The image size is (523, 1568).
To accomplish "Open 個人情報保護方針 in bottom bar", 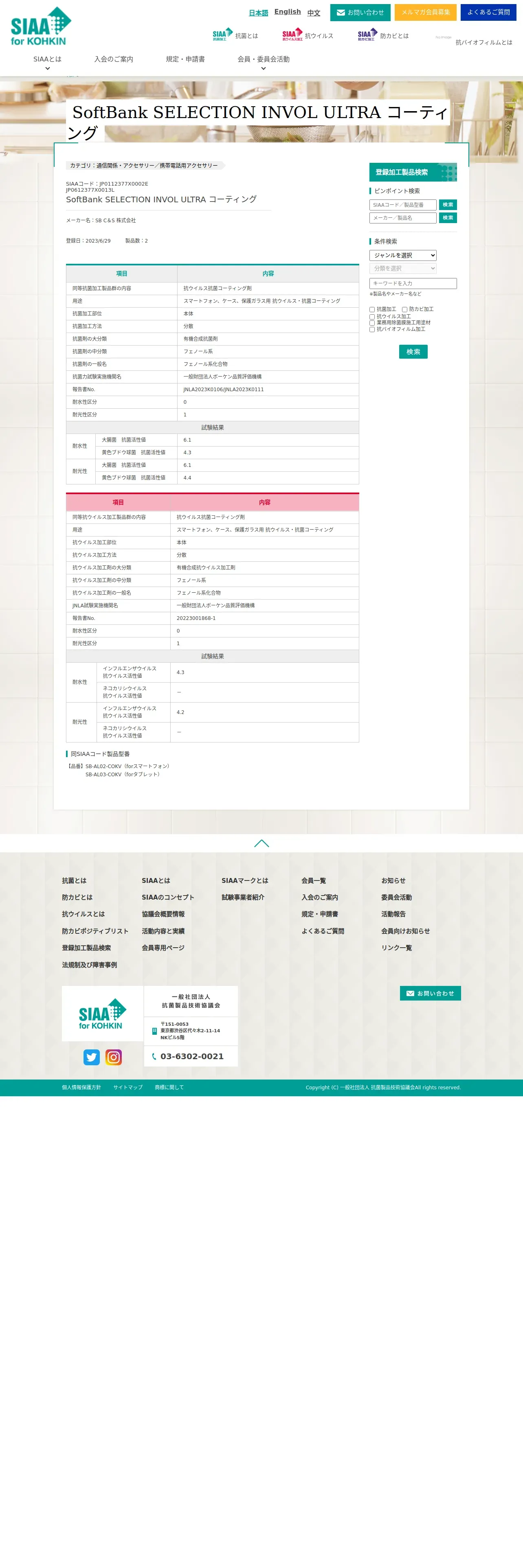I will tap(81, 1088).
